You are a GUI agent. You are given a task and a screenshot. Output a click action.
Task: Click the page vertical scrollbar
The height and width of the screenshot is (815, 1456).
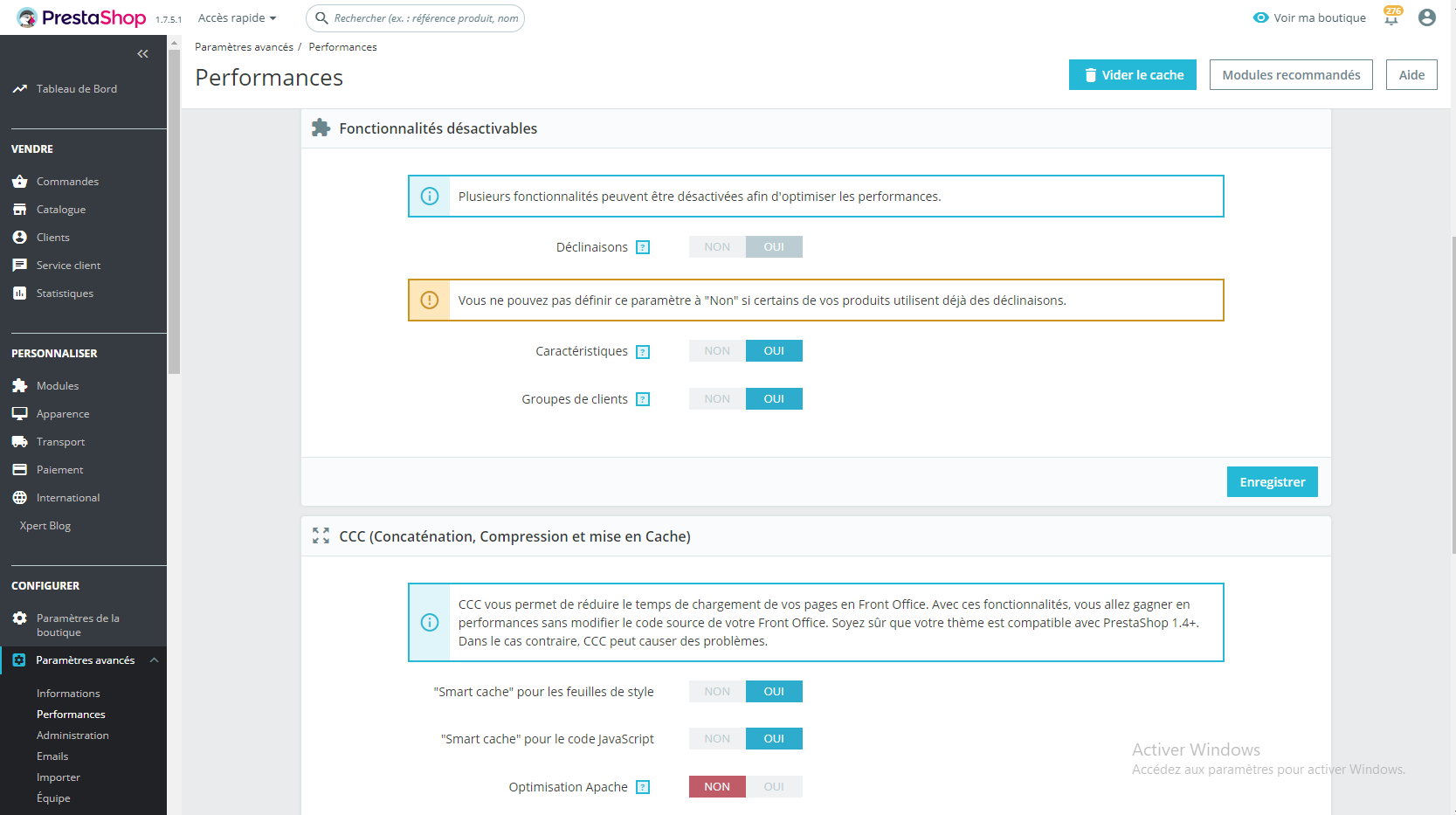[x=1453, y=395]
